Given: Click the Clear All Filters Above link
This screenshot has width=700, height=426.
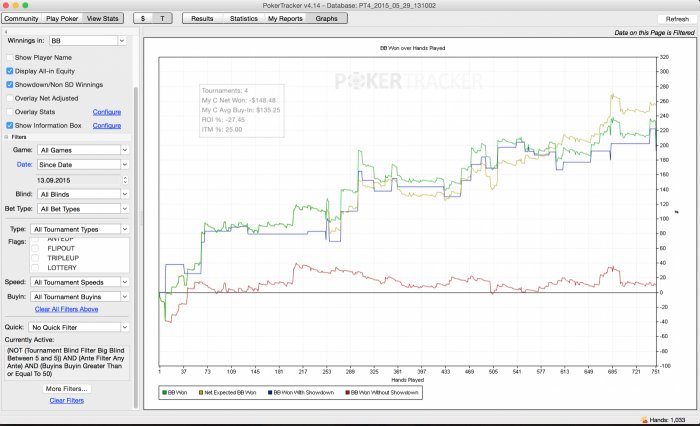Looking at the screenshot, I should (67, 309).
